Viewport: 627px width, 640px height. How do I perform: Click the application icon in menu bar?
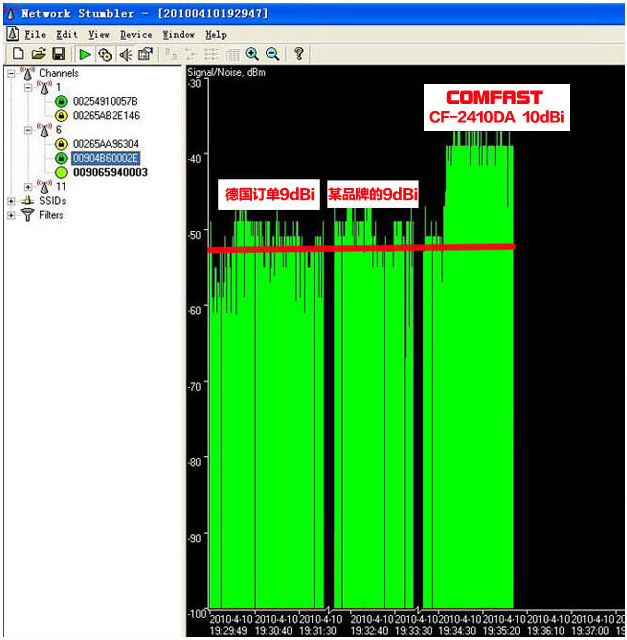(x=13, y=34)
